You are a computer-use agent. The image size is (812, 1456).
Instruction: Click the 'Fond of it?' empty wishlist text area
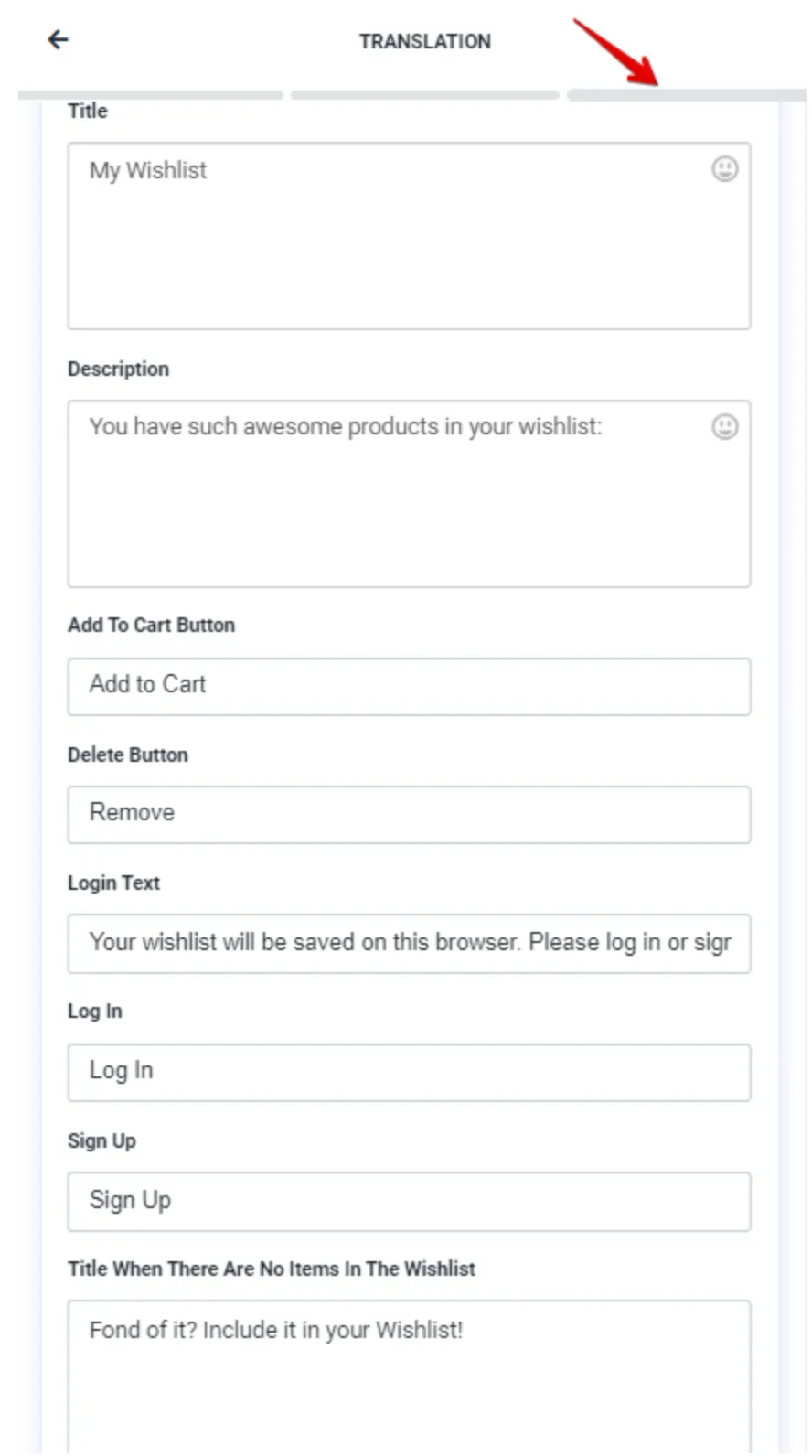tap(409, 1372)
